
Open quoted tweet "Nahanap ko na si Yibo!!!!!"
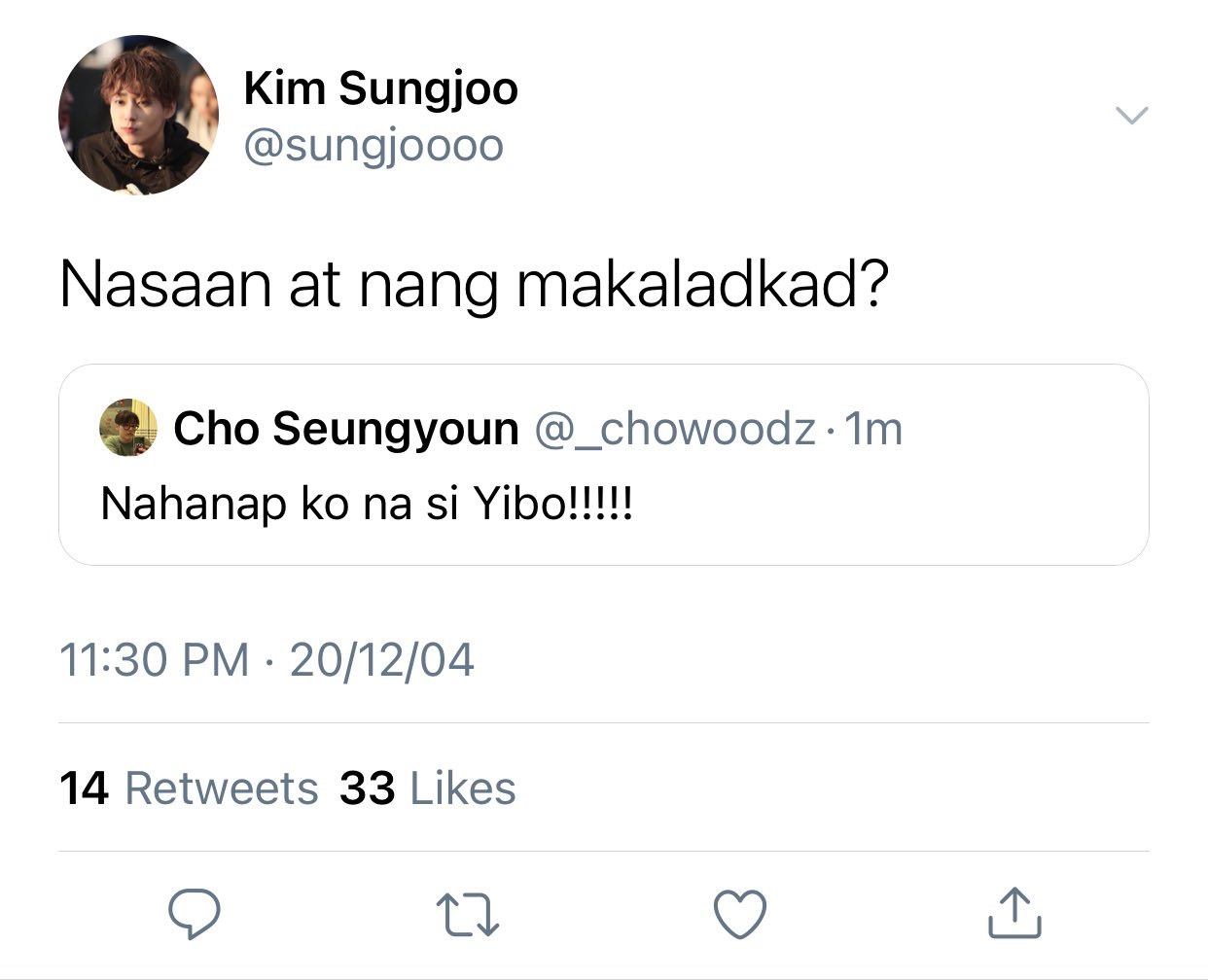604,465
